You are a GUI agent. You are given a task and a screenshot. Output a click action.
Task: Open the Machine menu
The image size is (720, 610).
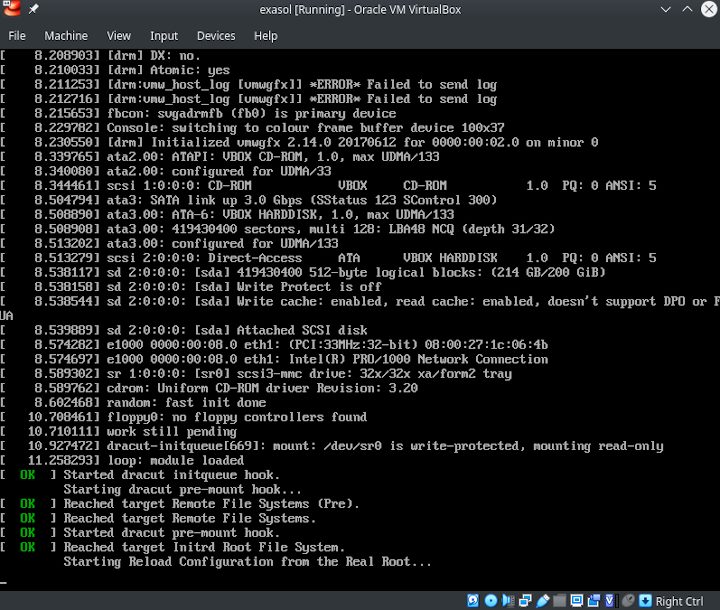66,36
